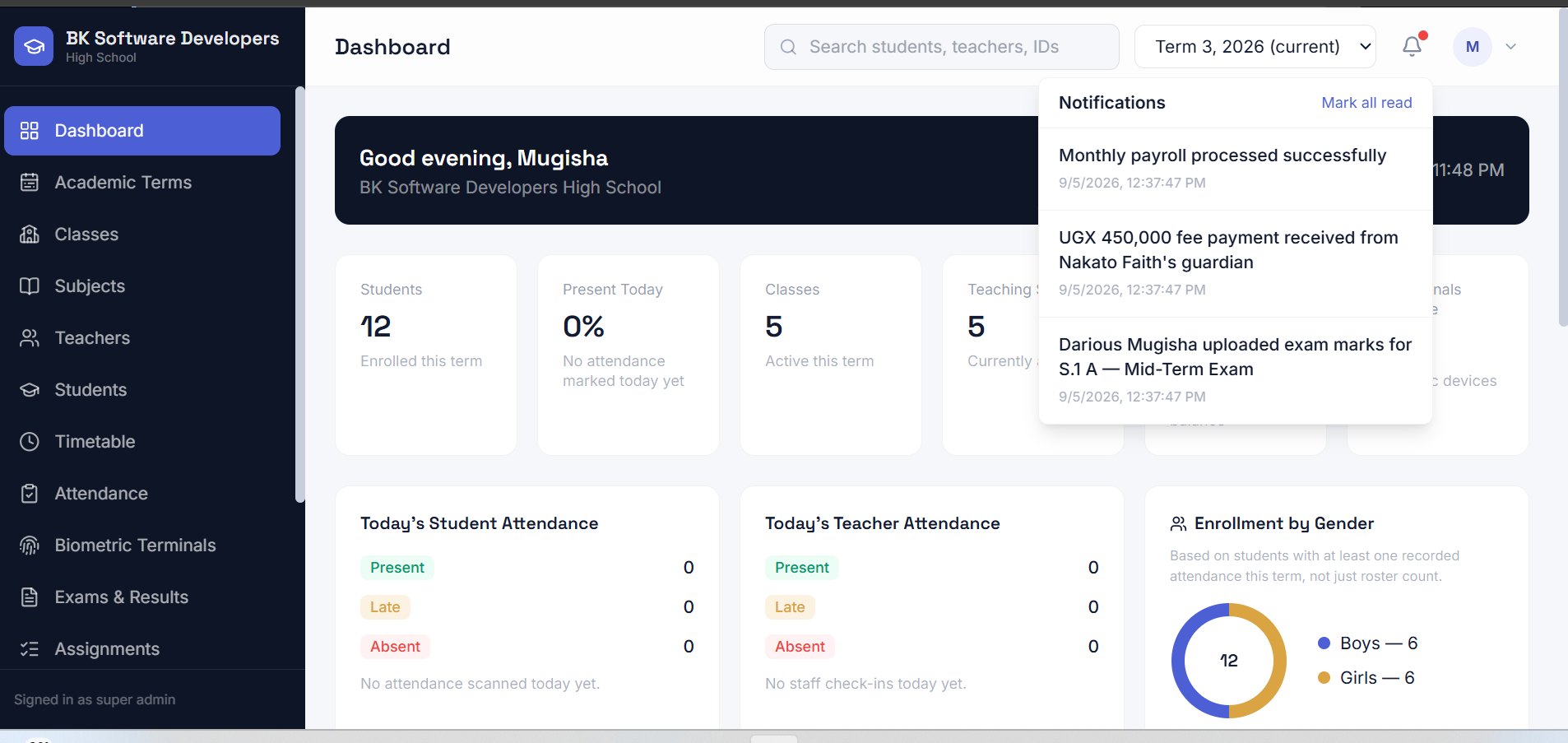The width and height of the screenshot is (1568, 743).
Task: Open Darious Mugisha exam marks notification
Action: point(1235,370)
